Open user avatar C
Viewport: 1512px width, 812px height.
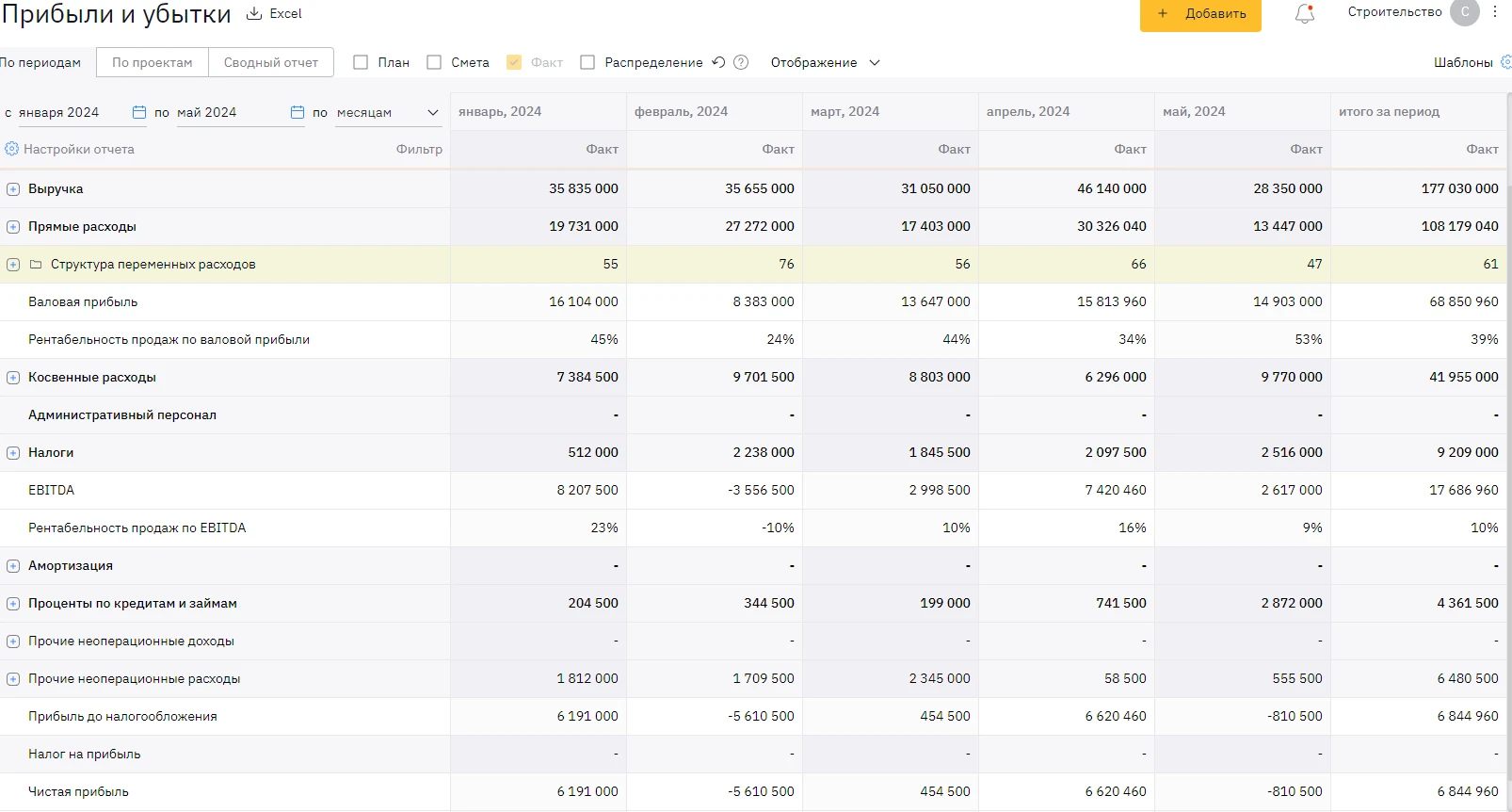coord(1465,12)
